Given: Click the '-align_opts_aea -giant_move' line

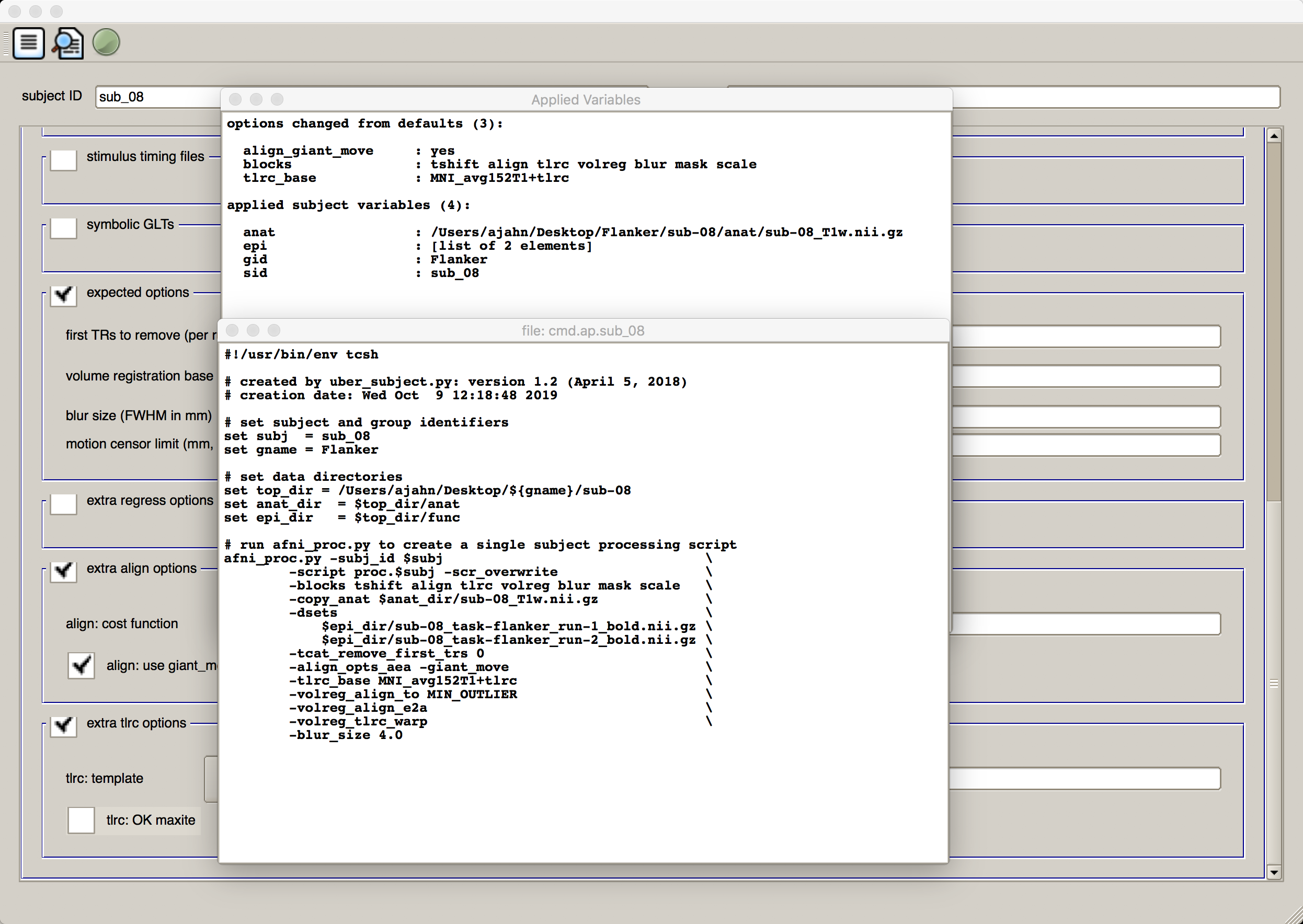Looking at the screenshot, I should point(399,667).
